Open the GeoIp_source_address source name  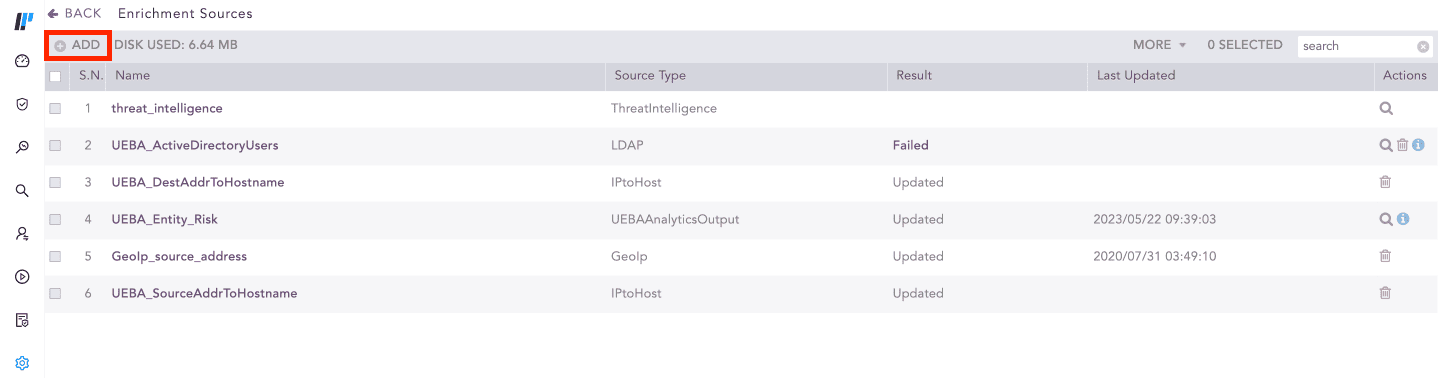179,256
